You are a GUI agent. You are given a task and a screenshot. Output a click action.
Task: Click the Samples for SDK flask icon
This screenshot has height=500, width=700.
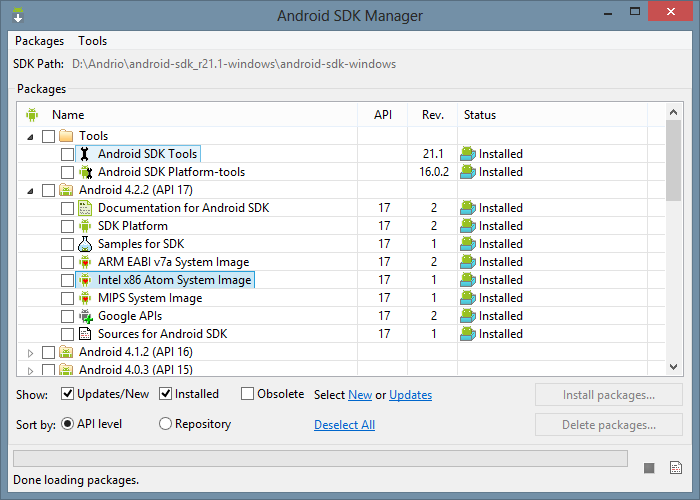point(85,244)
